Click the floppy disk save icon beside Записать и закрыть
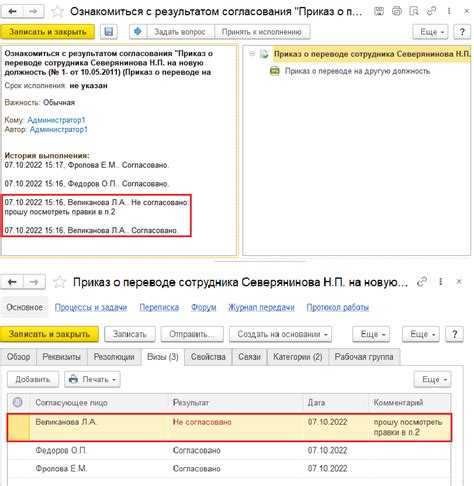The width and height of the screenshot is (474, 486). (x=109, y=32)
